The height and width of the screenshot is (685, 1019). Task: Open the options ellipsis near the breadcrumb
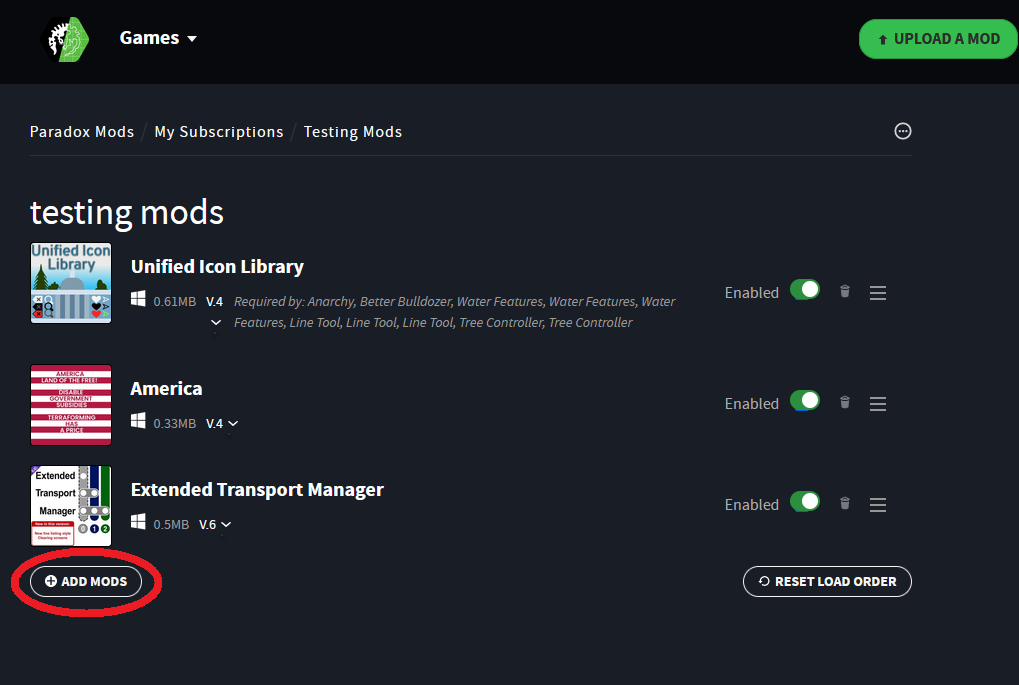902,131
